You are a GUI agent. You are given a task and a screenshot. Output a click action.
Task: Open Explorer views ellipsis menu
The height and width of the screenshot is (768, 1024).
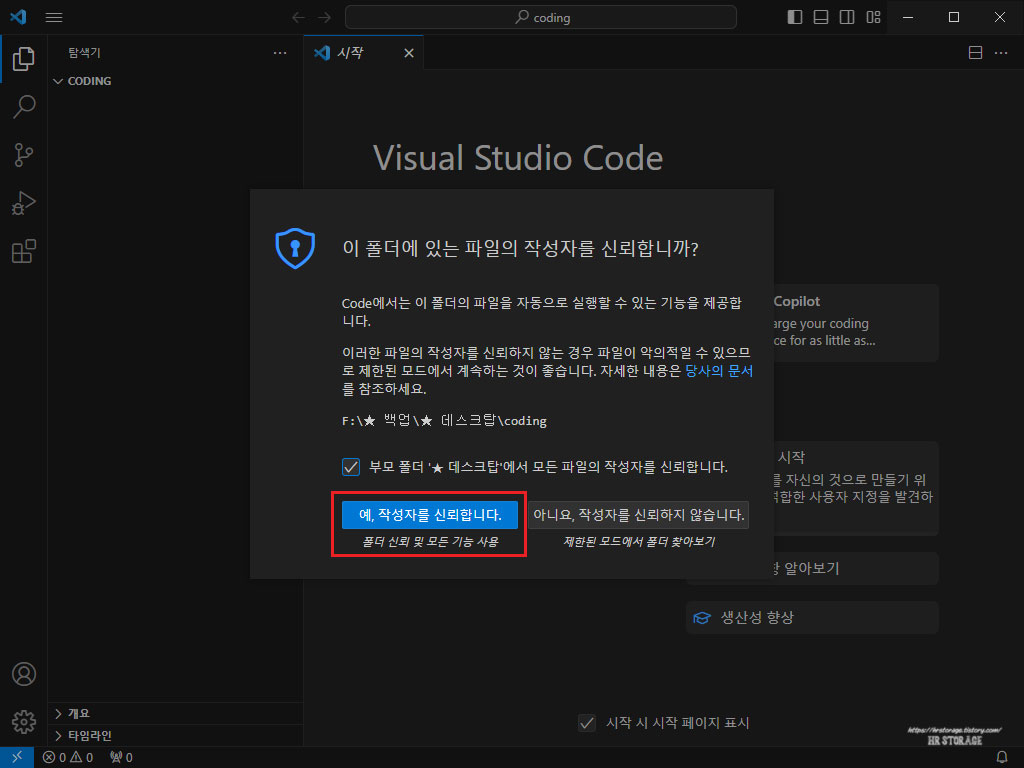(280, 53)
